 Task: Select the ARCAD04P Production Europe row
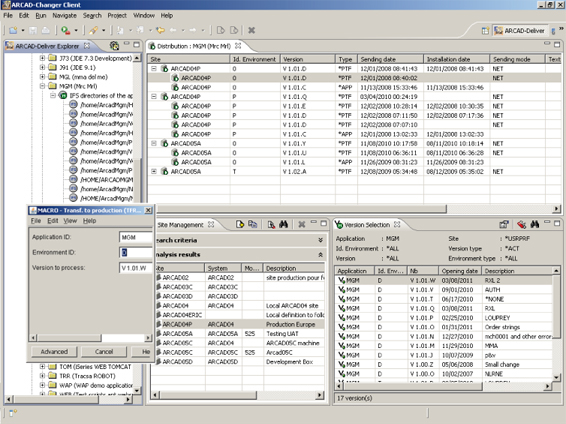pos(240,324)
